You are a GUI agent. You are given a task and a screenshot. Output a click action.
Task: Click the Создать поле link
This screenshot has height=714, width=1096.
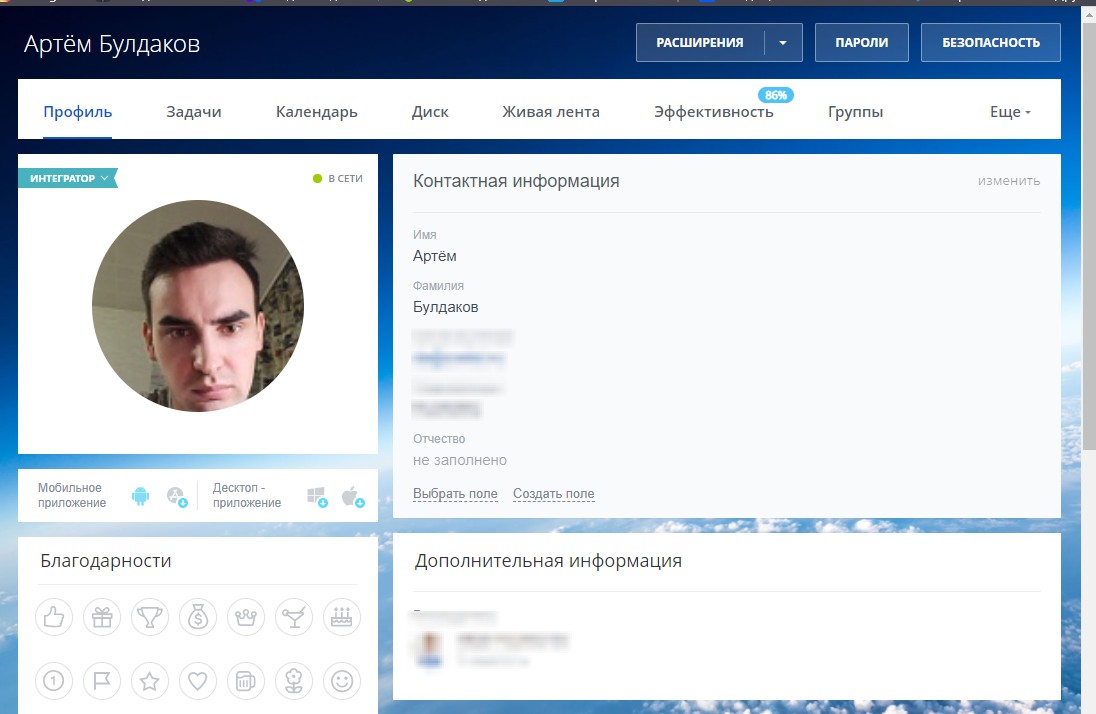[554, 494]
